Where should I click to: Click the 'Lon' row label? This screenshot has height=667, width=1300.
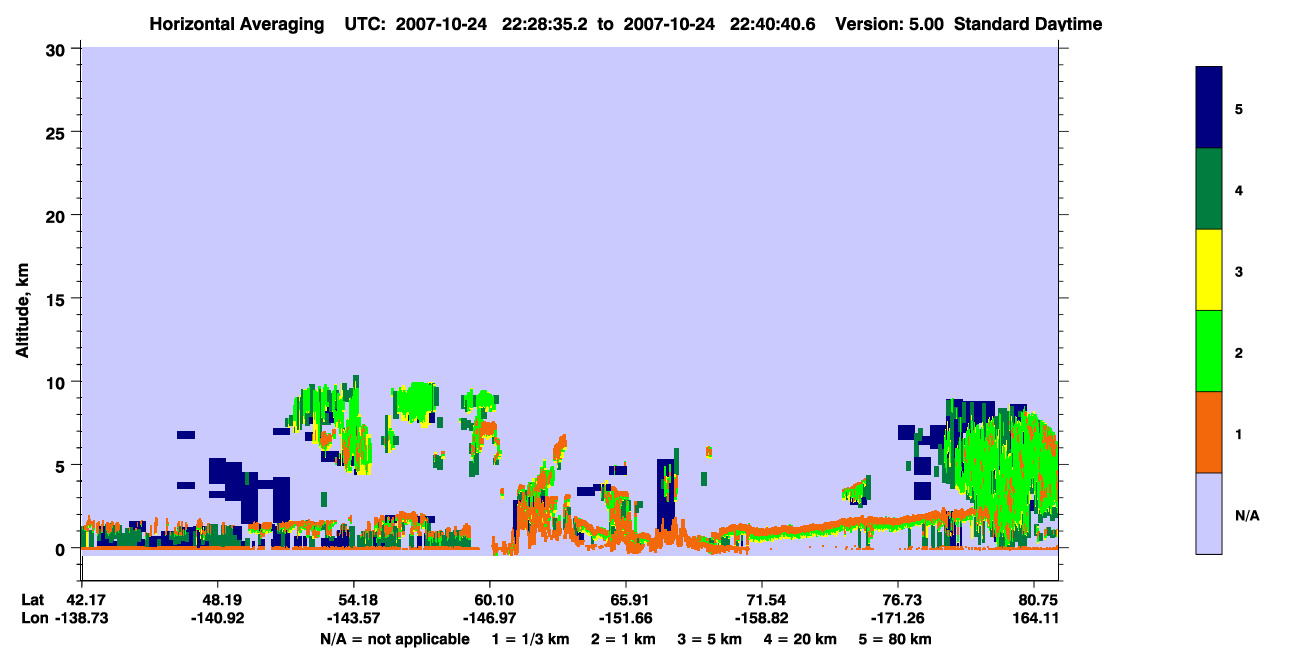click(34, 618)
